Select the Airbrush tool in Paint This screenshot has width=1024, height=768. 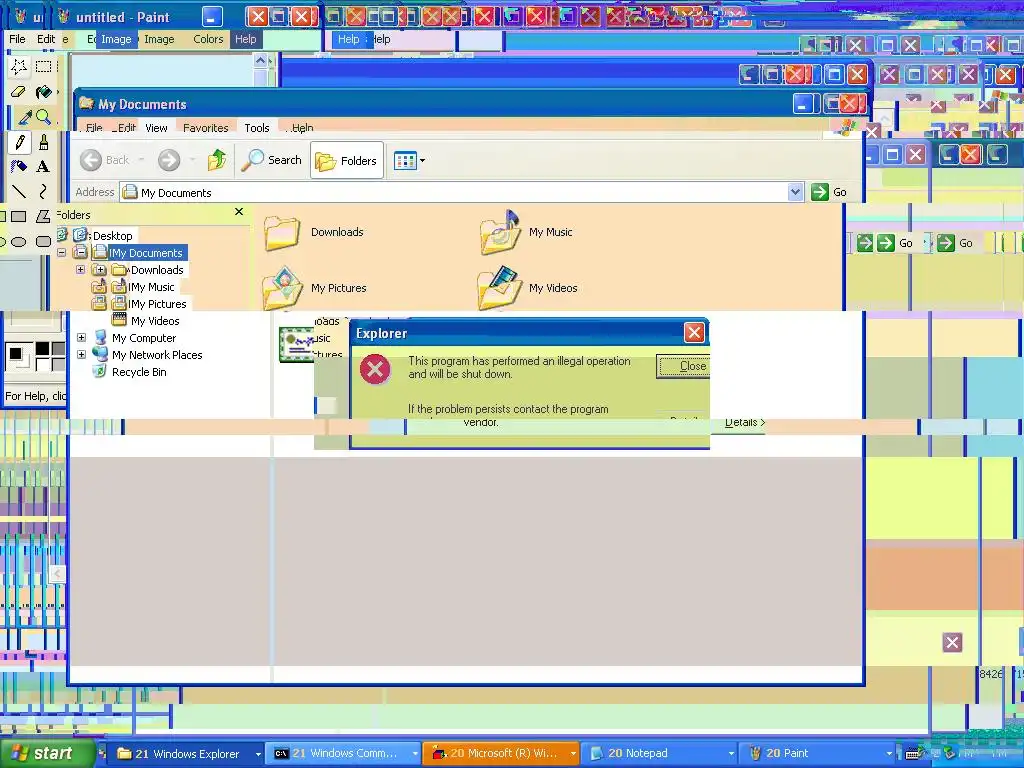pos(18,167)
